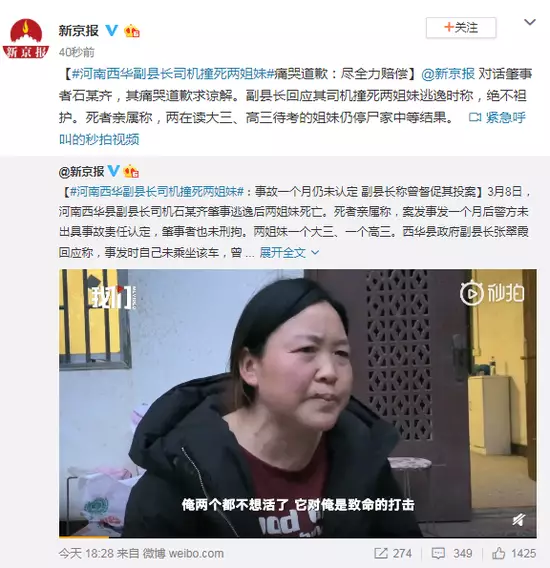Screen dimensions: 550x568
Task: Click the video progress bar at the bottom
Action: [297, 537]
